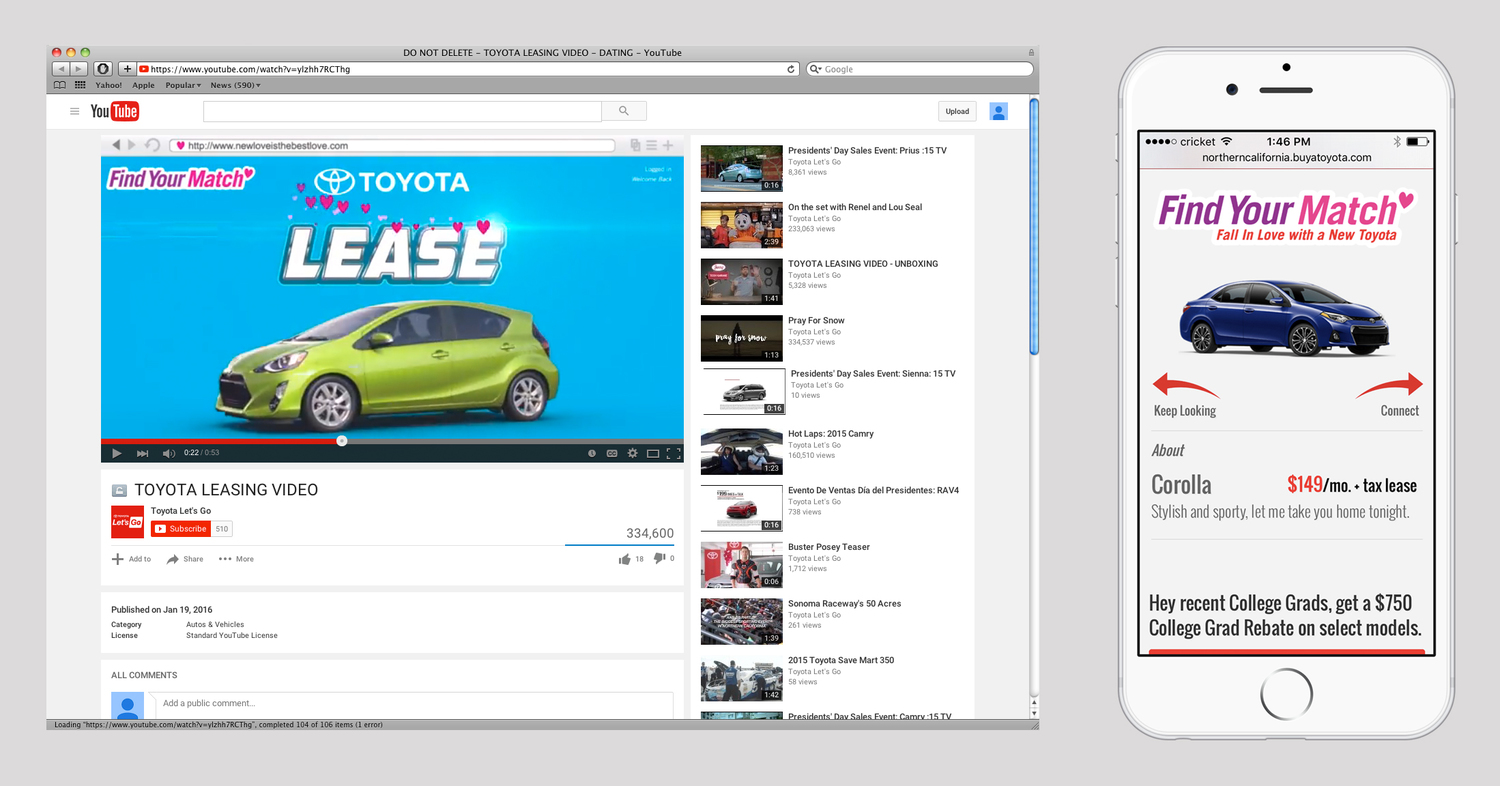
Task: Enter fullscreen in the video player
Action: click(x=673, y=453)
